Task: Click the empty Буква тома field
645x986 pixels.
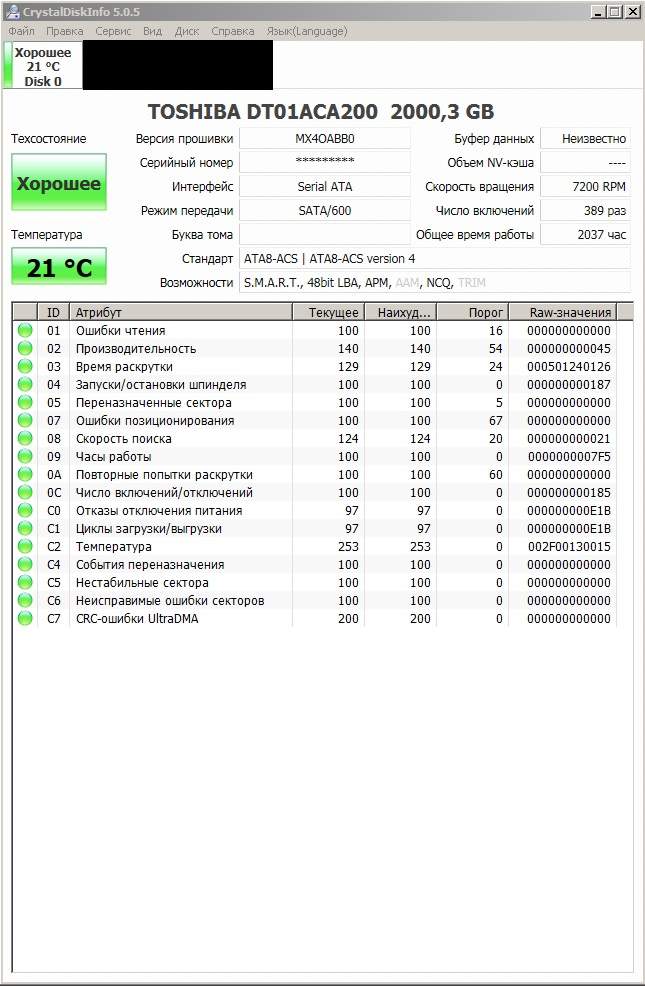Action: coord(325,235)
